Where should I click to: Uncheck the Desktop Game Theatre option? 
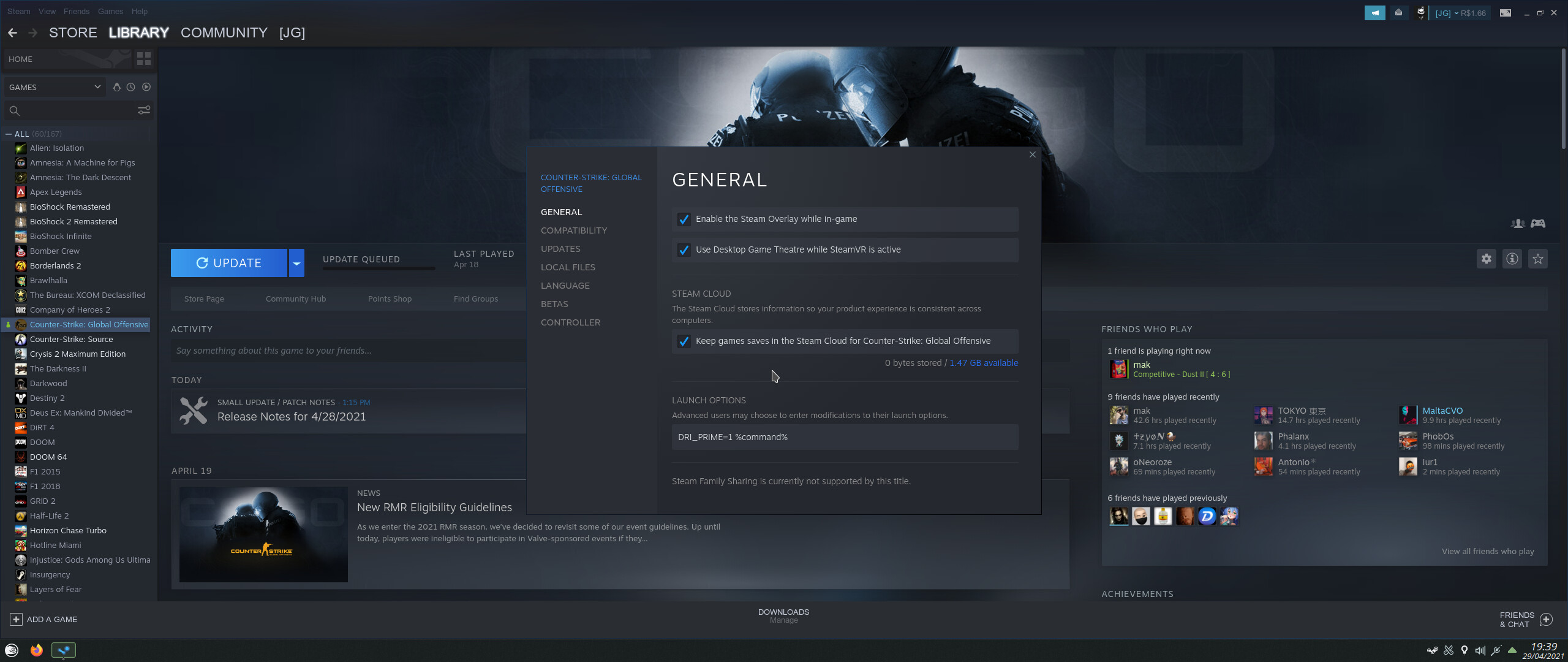[x=684, y=250]
